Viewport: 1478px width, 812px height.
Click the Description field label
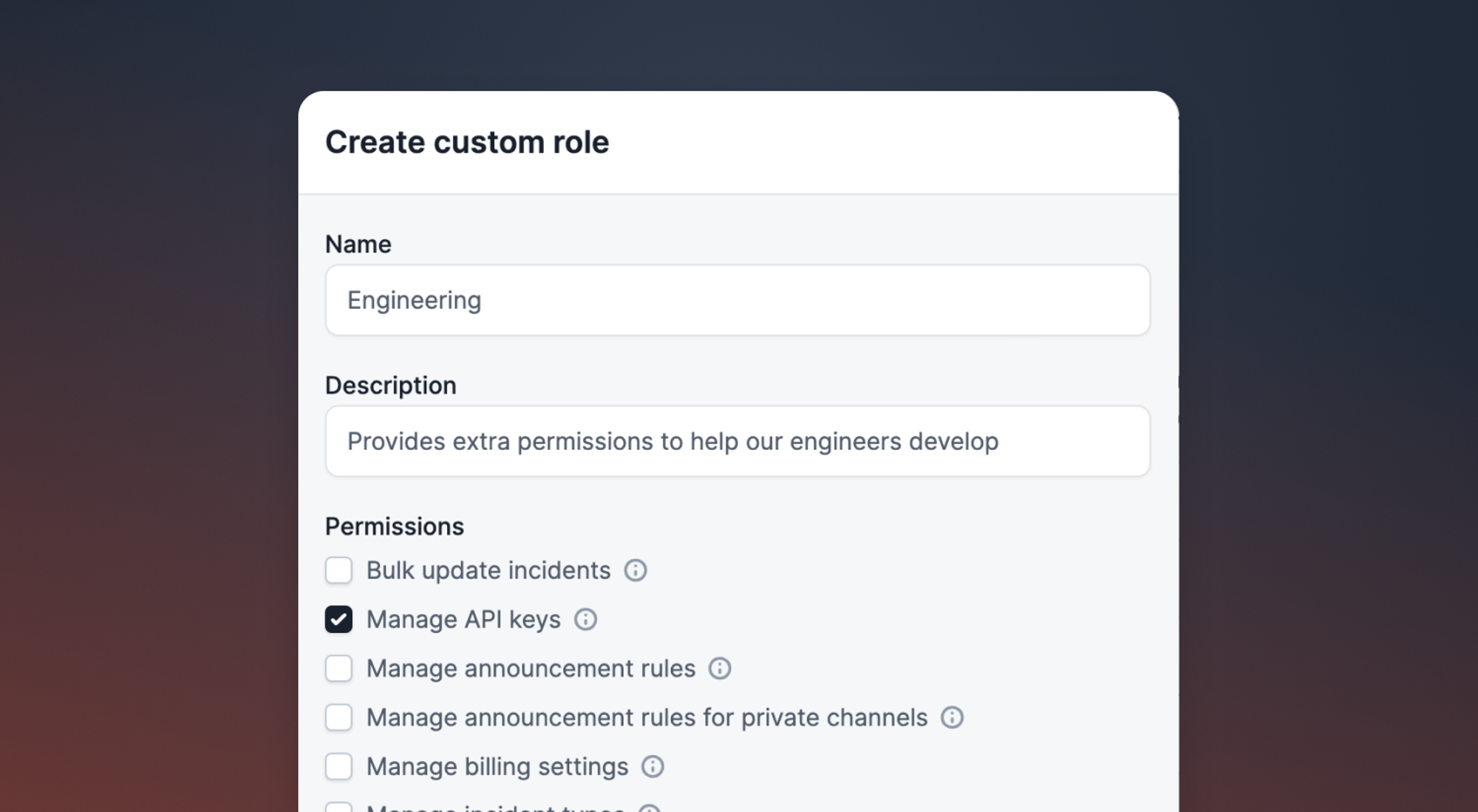[390, 385]
